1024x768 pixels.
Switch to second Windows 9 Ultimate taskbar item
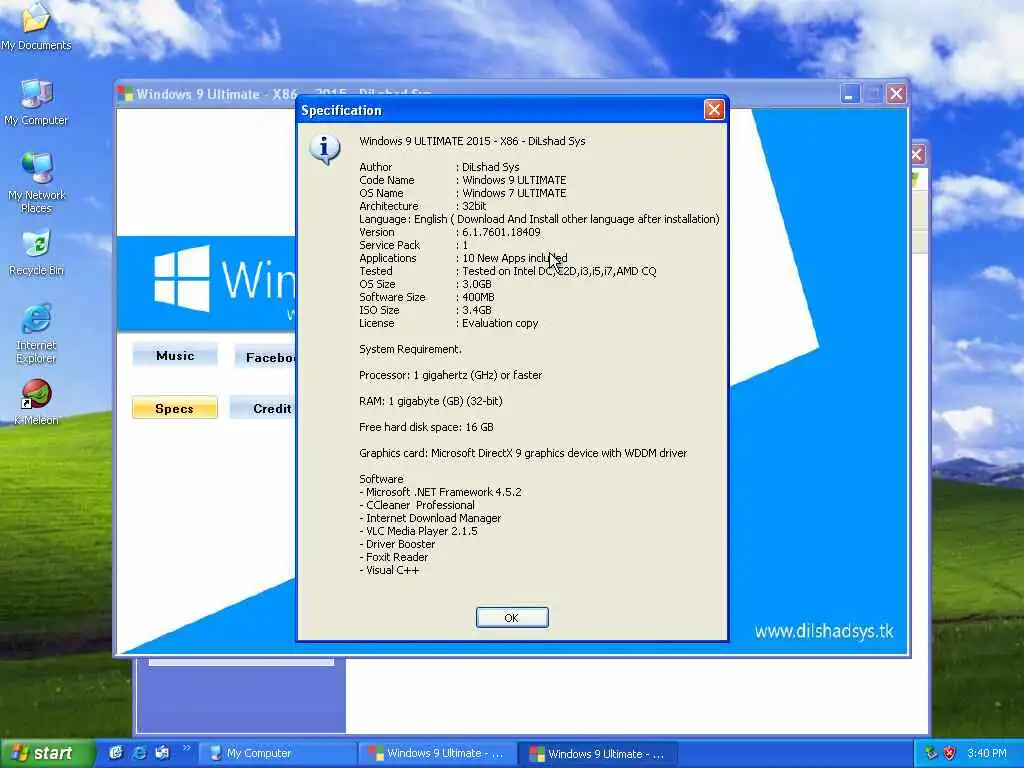tap(598, 754)
